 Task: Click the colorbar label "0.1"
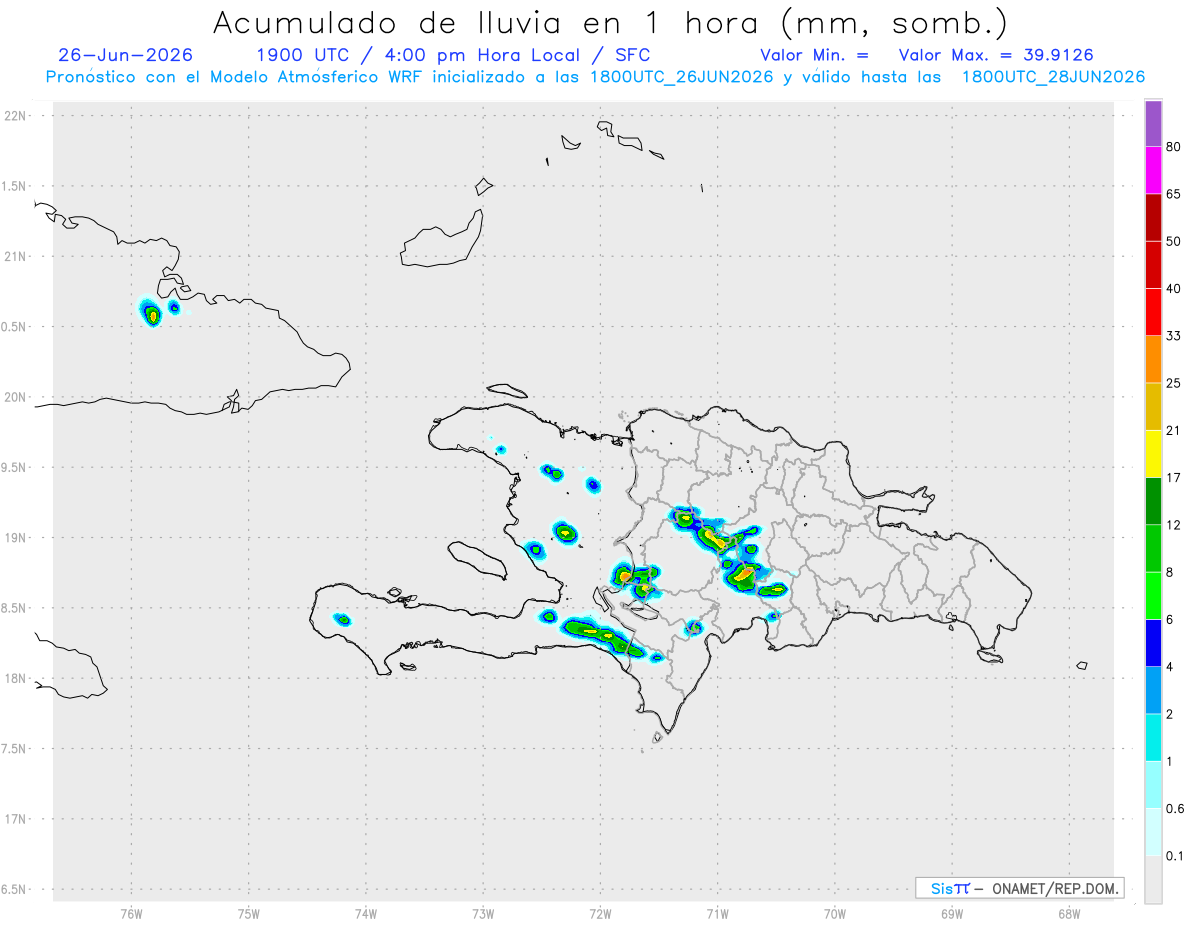coord(1176,856)
